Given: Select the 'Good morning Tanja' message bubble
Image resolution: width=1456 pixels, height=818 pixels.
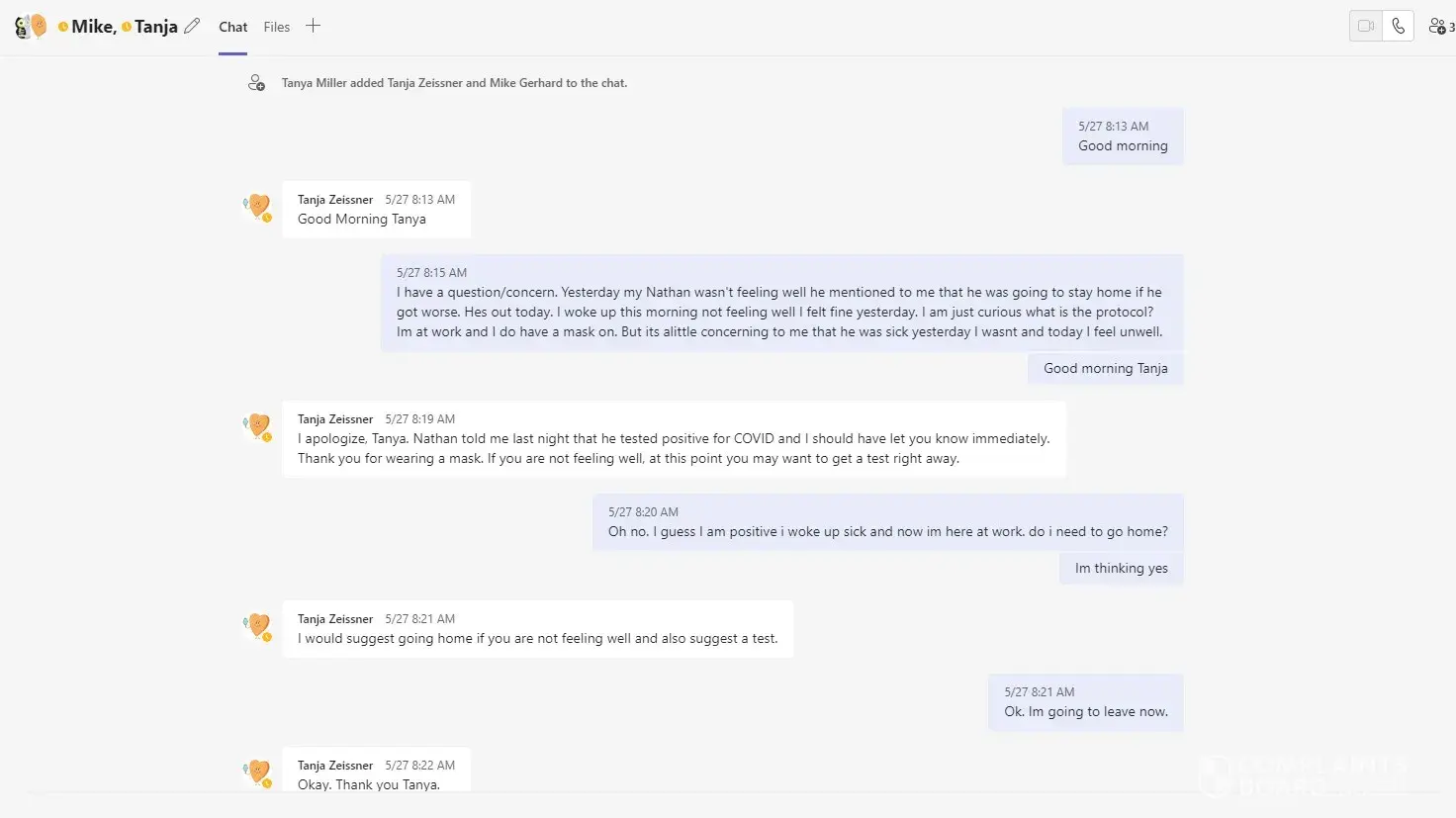Looking at the screenshot, I should click(x=1105, y=369).
